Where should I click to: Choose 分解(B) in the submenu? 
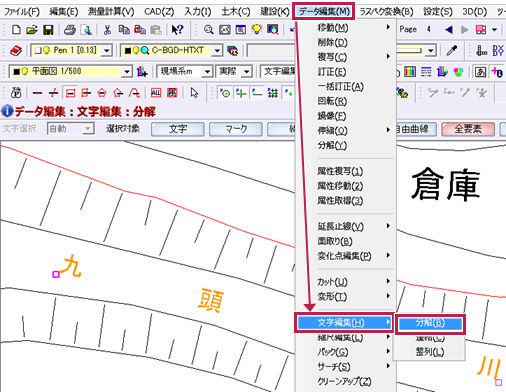430,323
